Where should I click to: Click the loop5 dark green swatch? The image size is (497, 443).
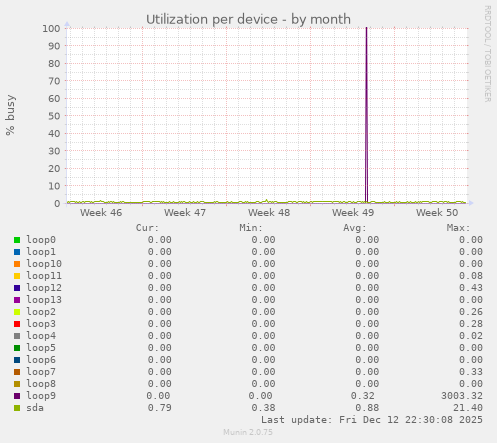coord(17,348)
